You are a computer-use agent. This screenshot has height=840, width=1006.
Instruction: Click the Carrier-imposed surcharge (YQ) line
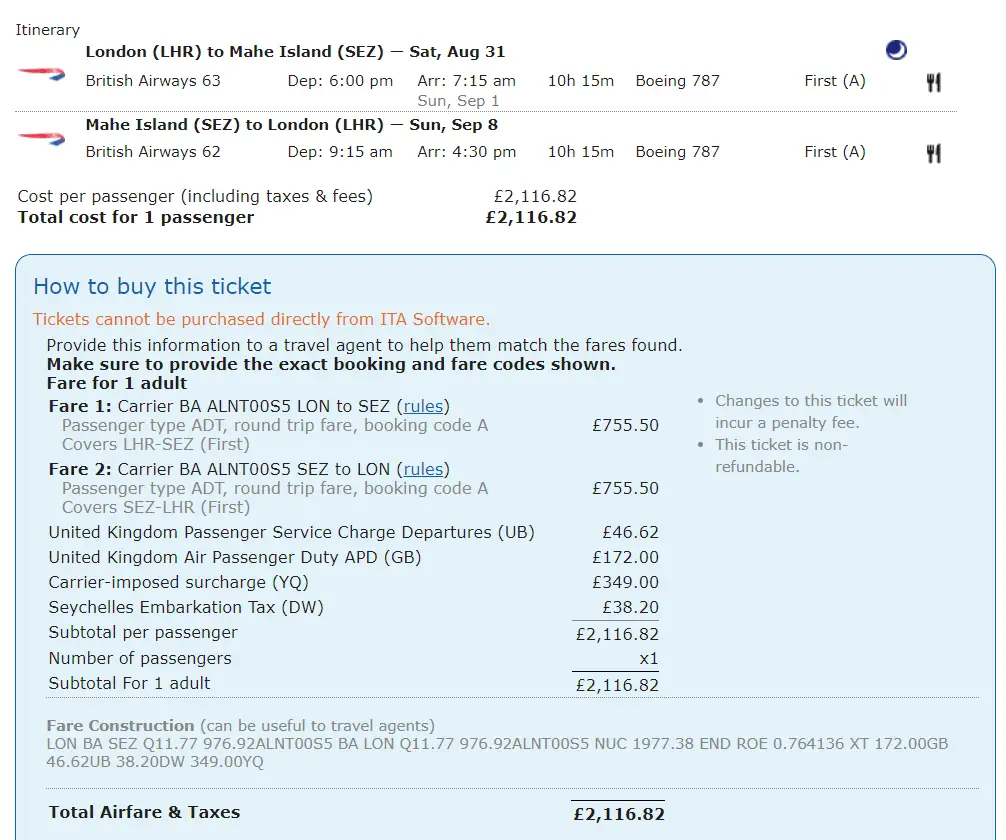click(178, 582)
